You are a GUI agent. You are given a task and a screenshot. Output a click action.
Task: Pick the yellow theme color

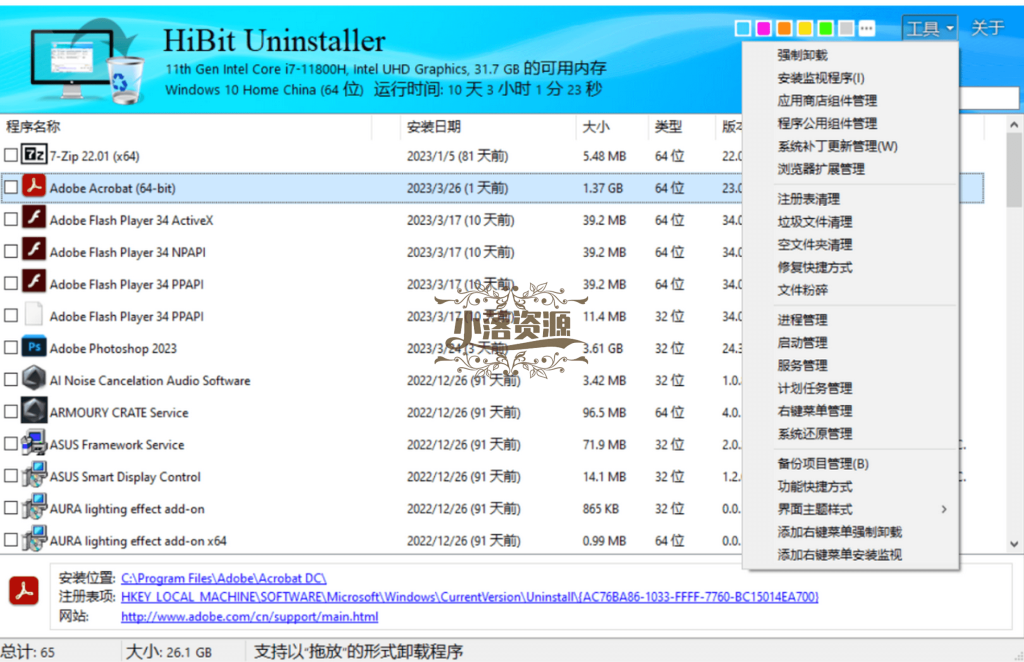805,28
